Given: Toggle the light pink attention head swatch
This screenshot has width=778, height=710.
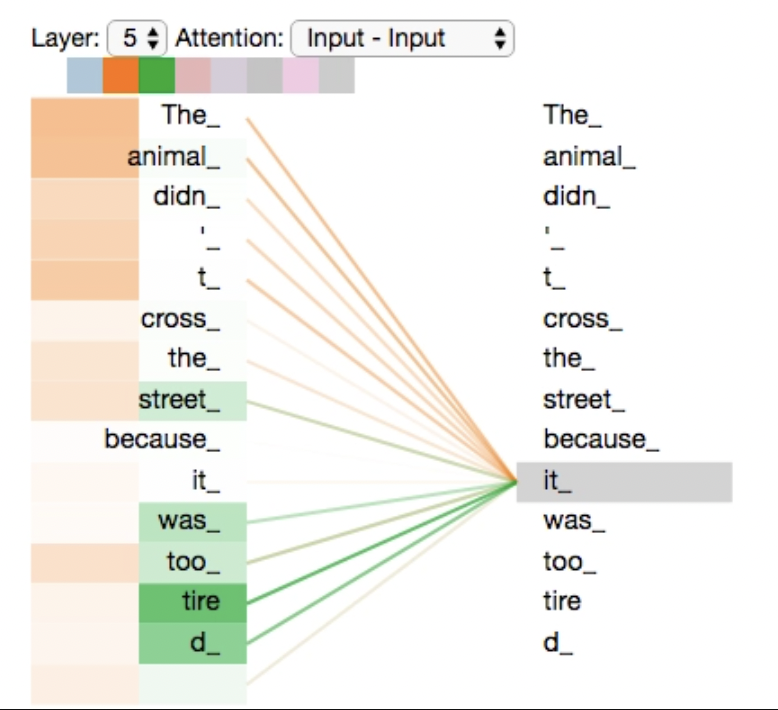Looking at the screenshot, I should (301, 75).
